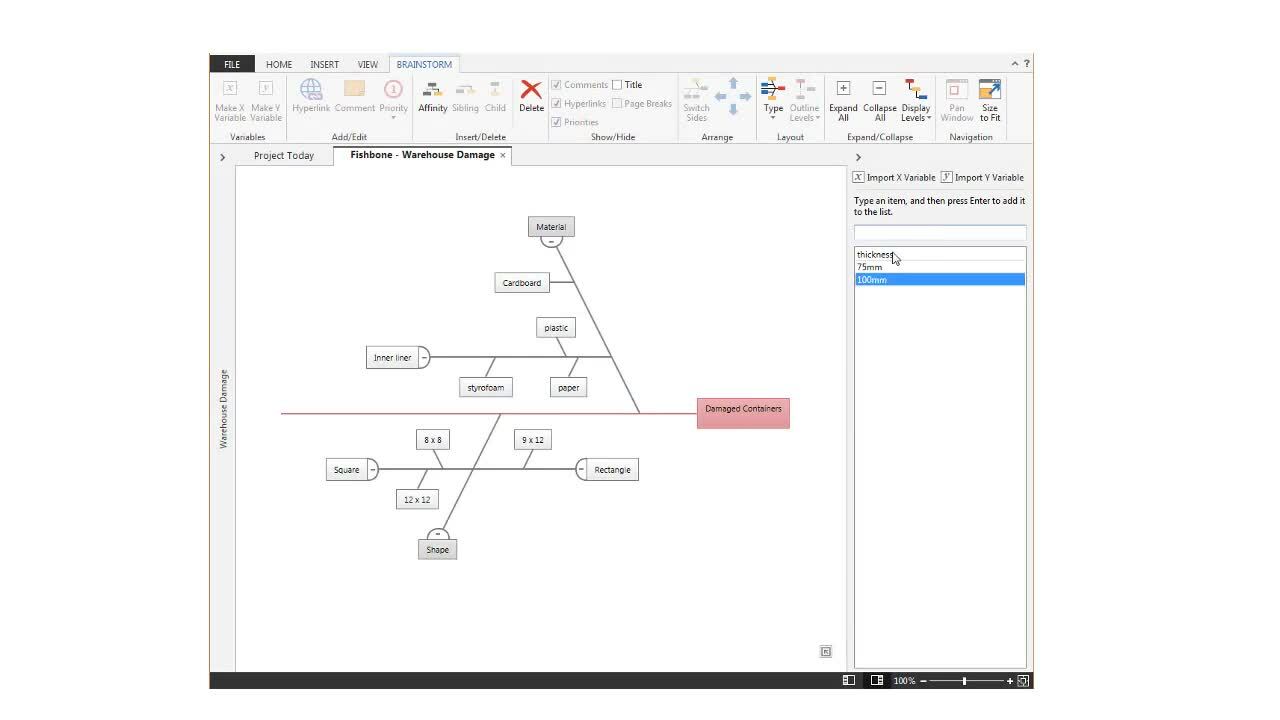The image size is (1280, 720).
Task: Click the red Delete icon
Action: pyautogui.click(x=531, y=91)
